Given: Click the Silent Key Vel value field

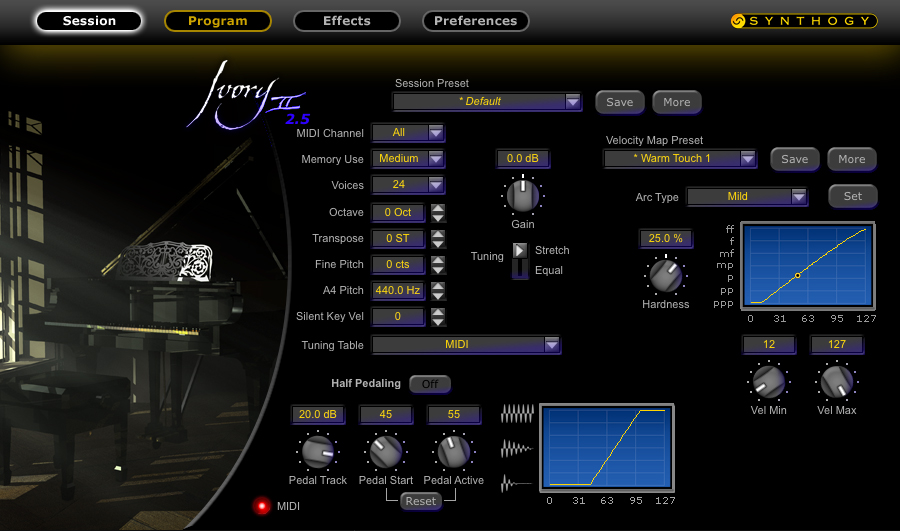Looking at the screenshot, I should tap(398, 316).
